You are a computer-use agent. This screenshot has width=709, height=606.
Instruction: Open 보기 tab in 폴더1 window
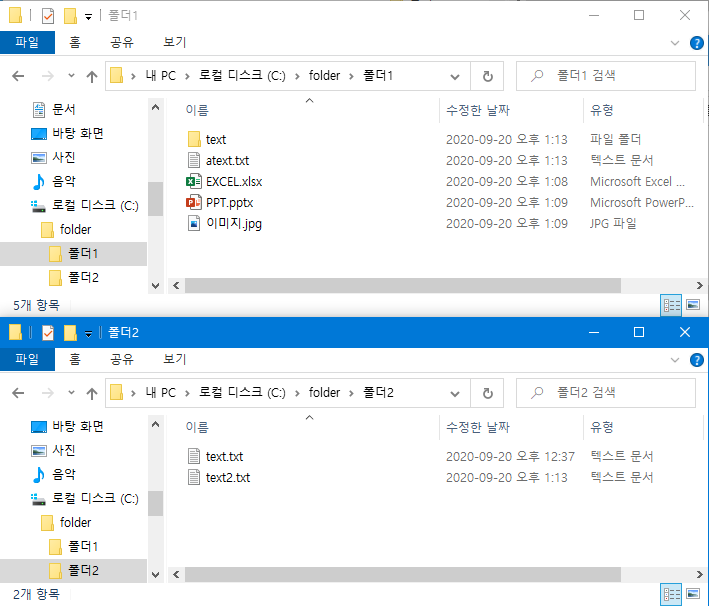(x=175, y=43)
